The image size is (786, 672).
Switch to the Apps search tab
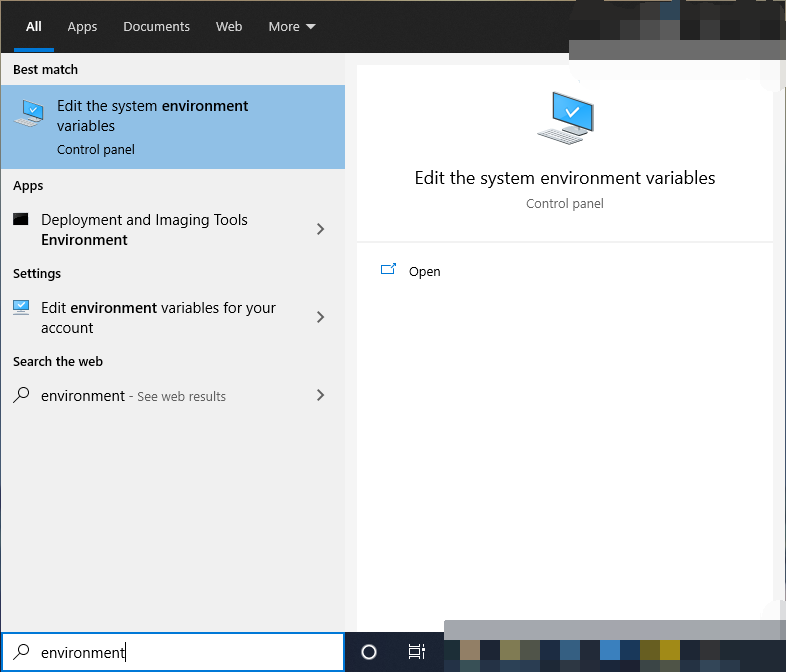(x=82, y=27)
